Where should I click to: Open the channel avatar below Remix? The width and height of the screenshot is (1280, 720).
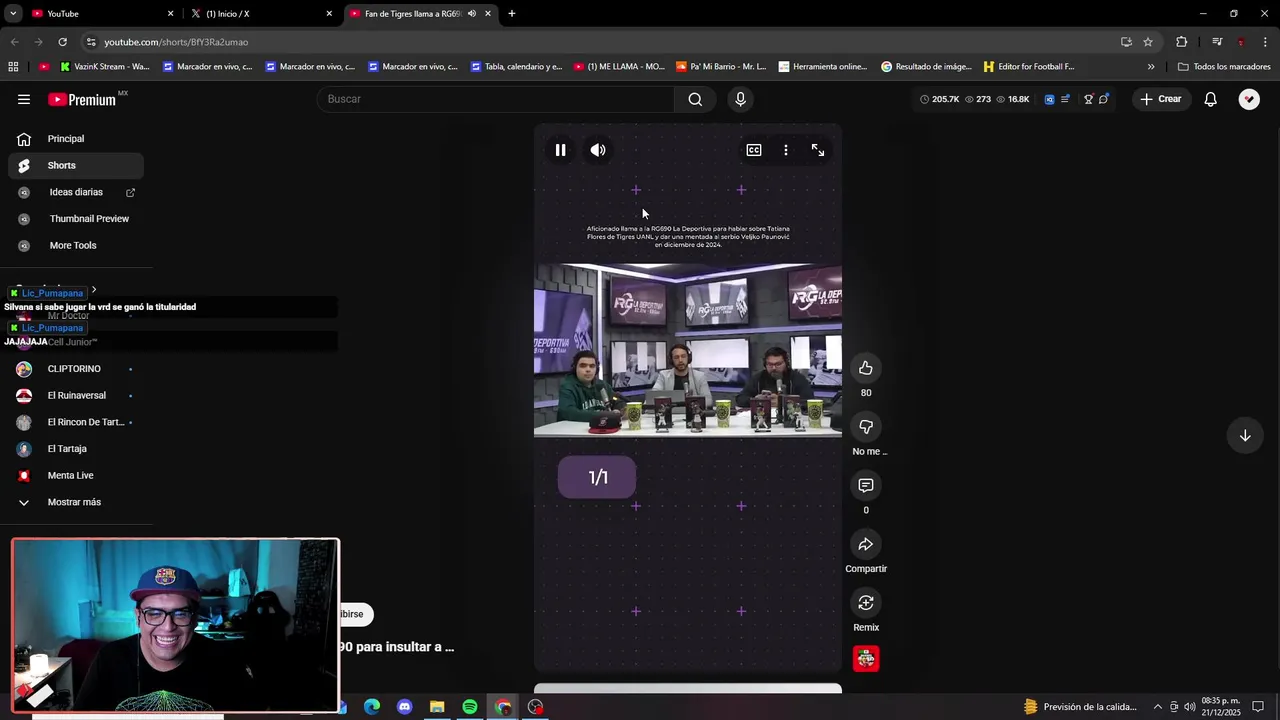click(x=866, y=659)
